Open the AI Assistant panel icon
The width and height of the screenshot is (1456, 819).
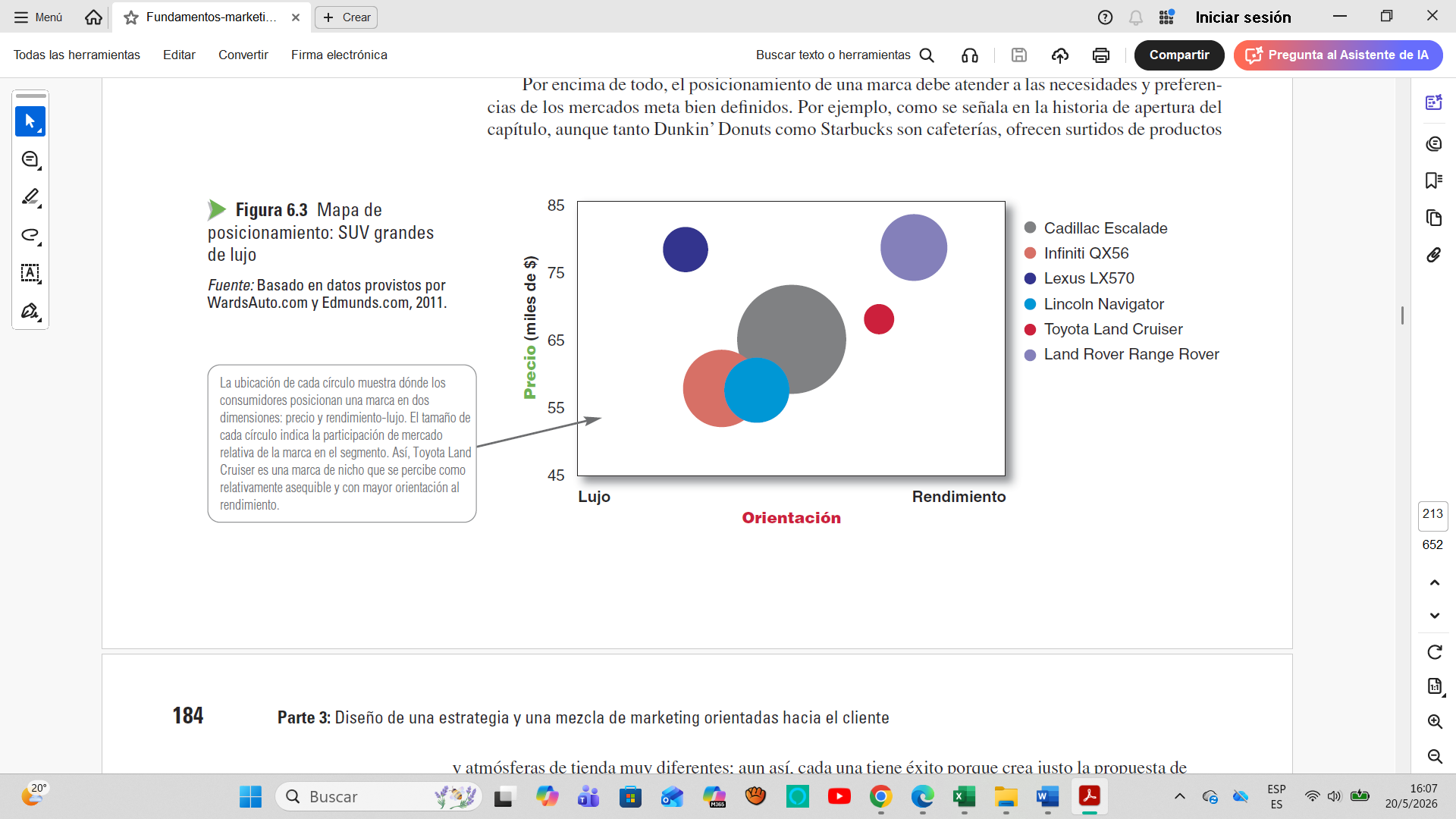[1433, 102]
